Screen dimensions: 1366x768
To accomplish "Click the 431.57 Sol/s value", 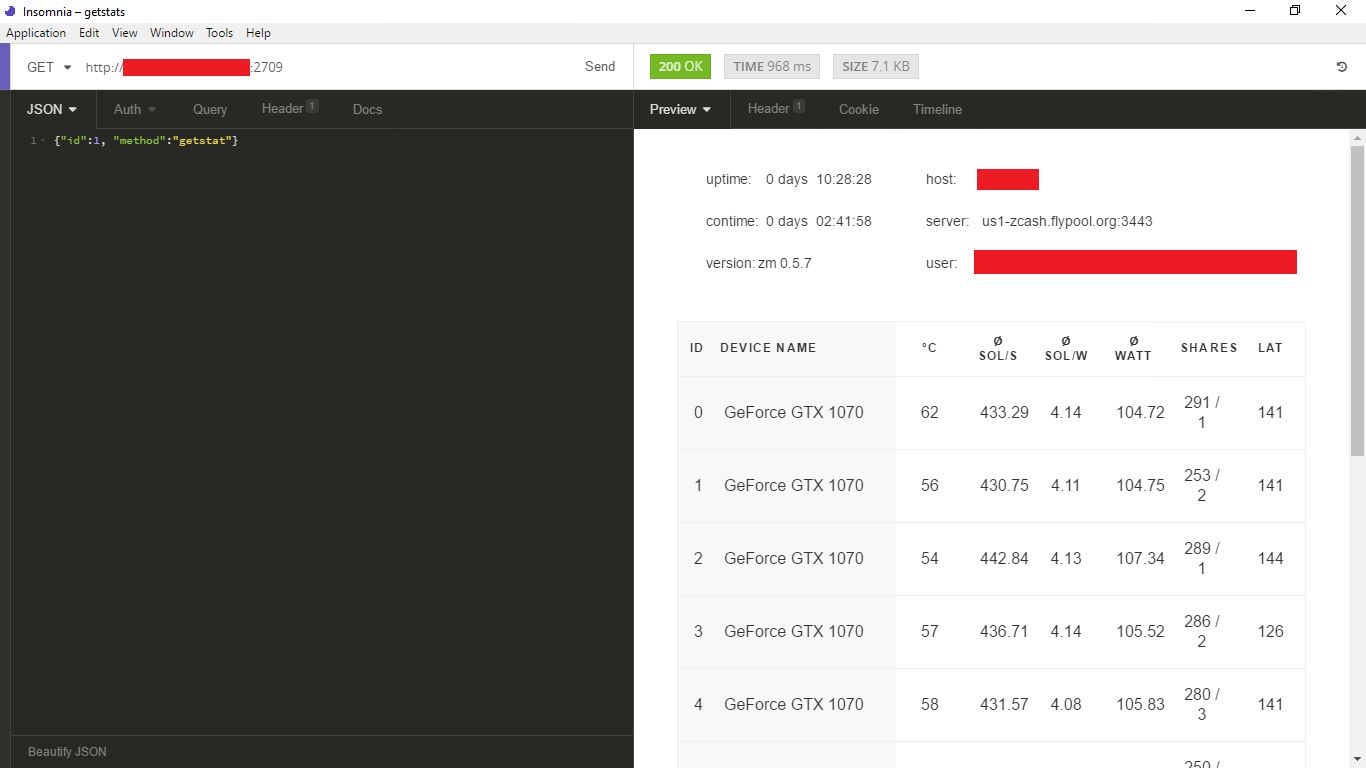I will click(1004, 704).
